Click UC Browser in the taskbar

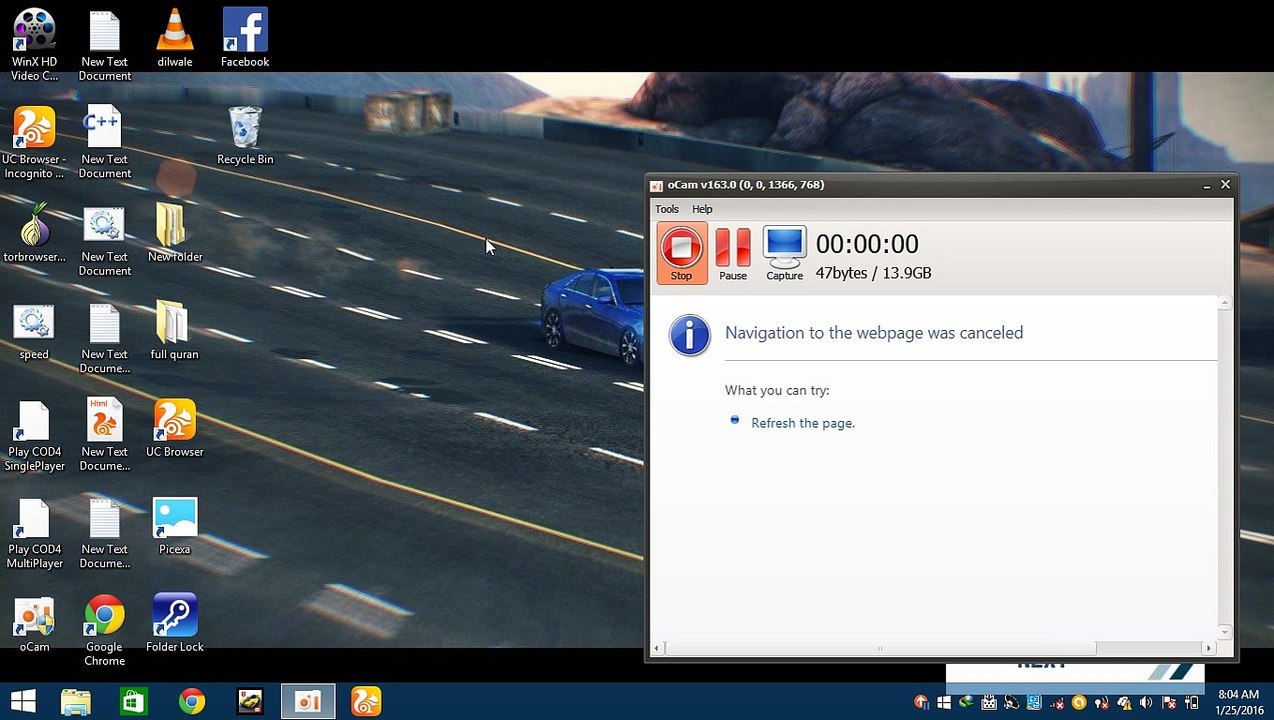[366, 701]
